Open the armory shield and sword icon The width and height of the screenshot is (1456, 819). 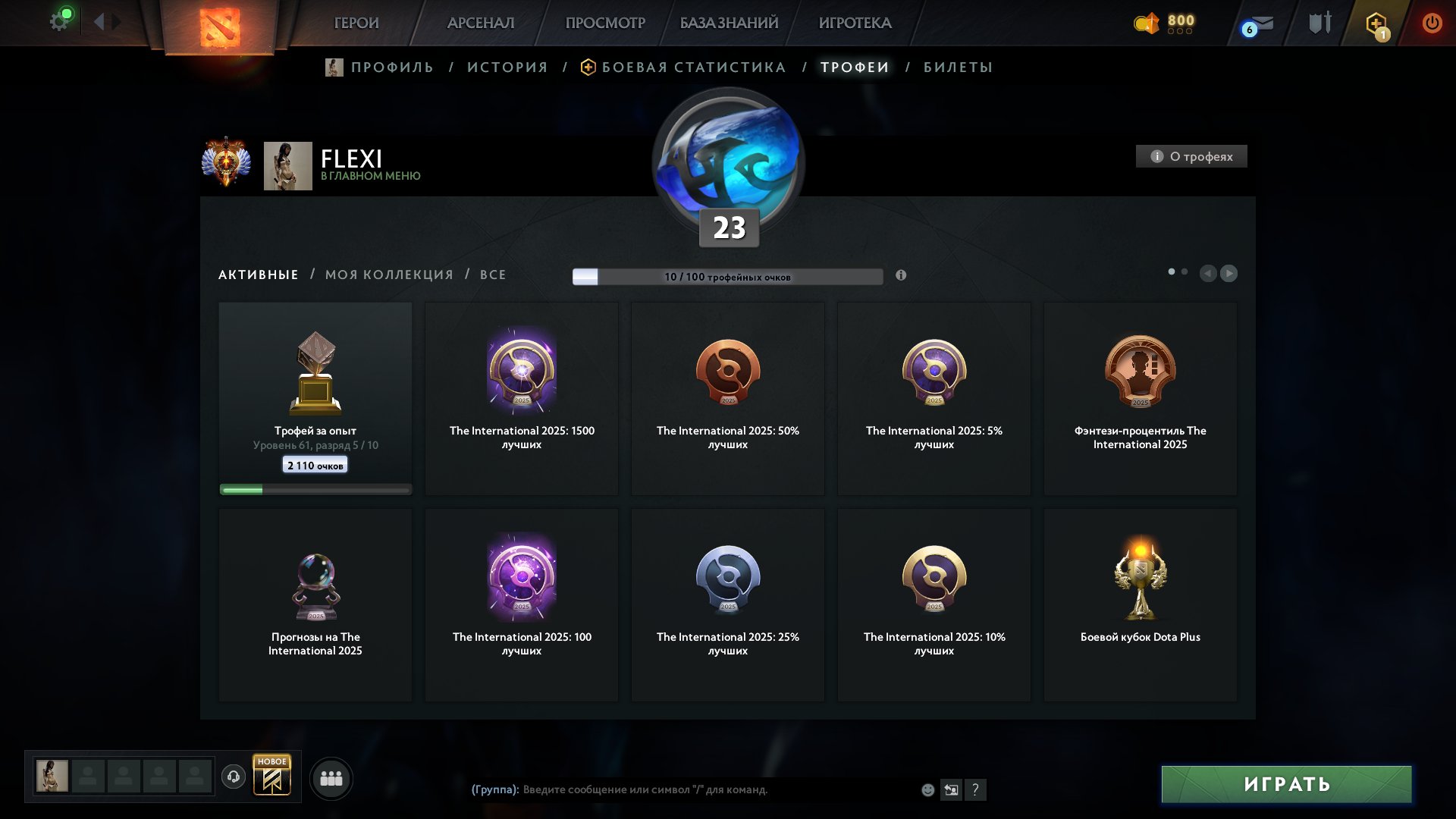[x=1320, y=23]
